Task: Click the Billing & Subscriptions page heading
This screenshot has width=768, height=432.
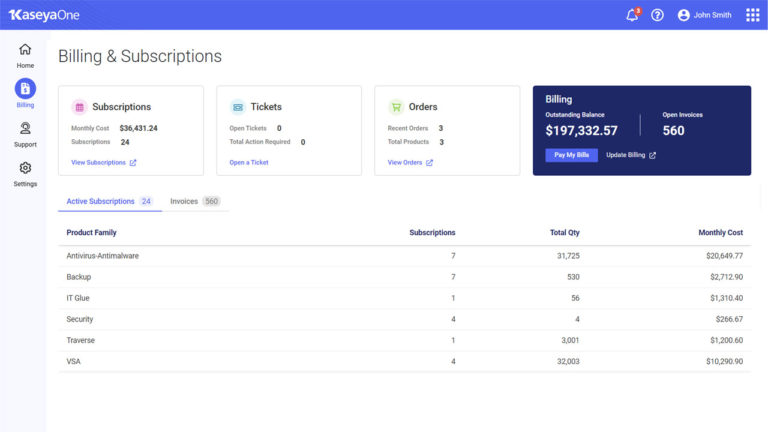Action: pyautogui.click(x=140, y=56)
